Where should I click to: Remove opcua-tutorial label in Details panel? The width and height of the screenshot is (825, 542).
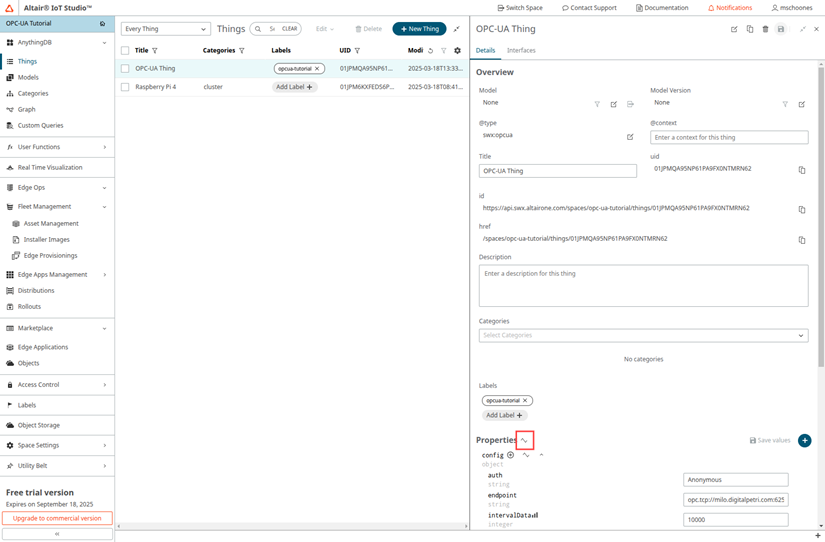525,400
